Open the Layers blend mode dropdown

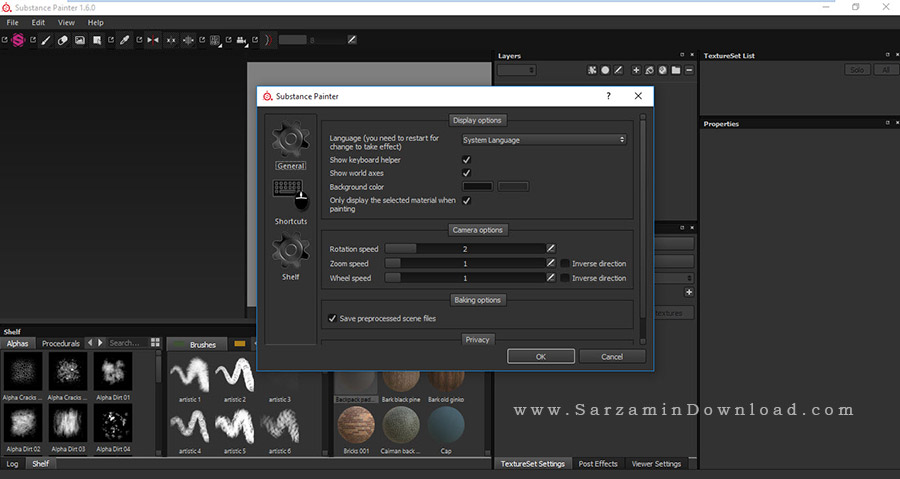517,70
